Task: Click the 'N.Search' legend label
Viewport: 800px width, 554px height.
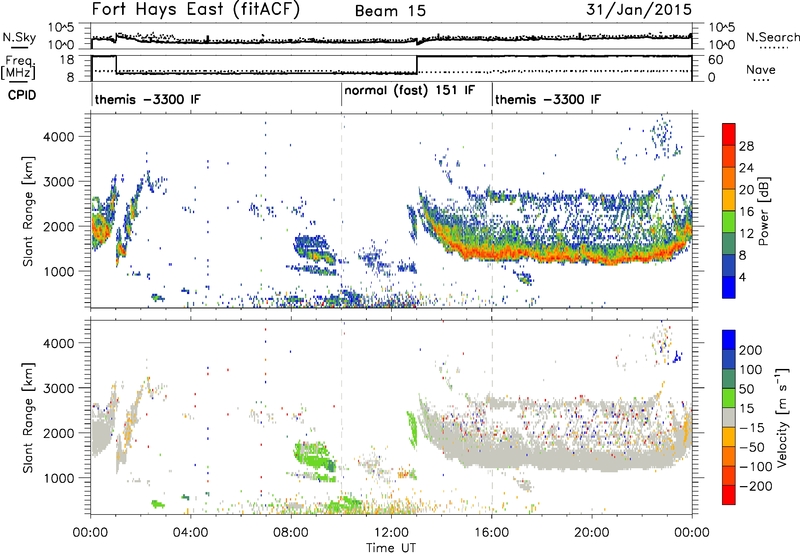Action: [x=772, y=37]
